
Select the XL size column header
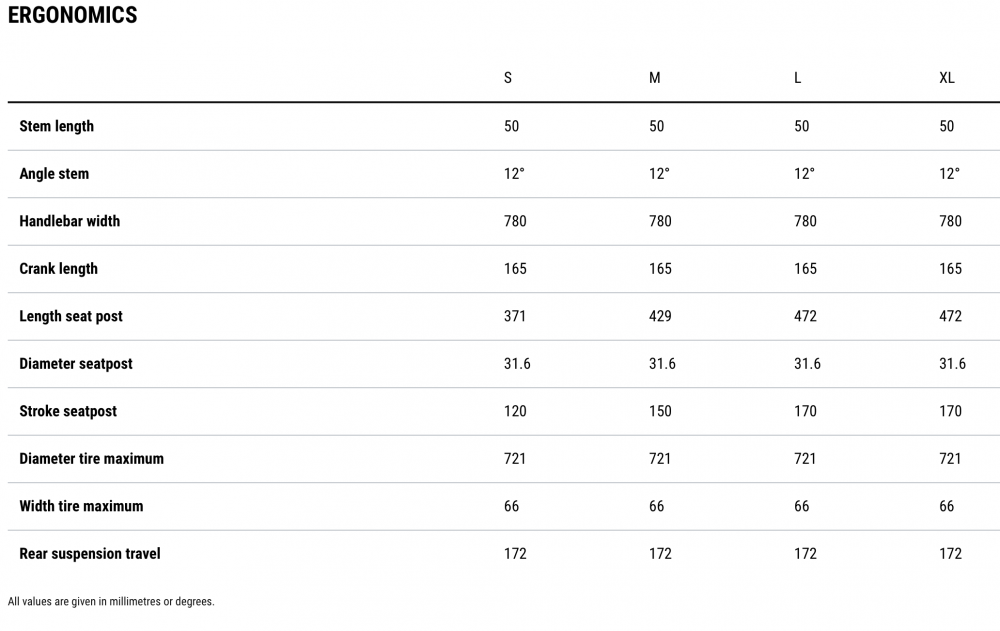click(x=946, y=78)
